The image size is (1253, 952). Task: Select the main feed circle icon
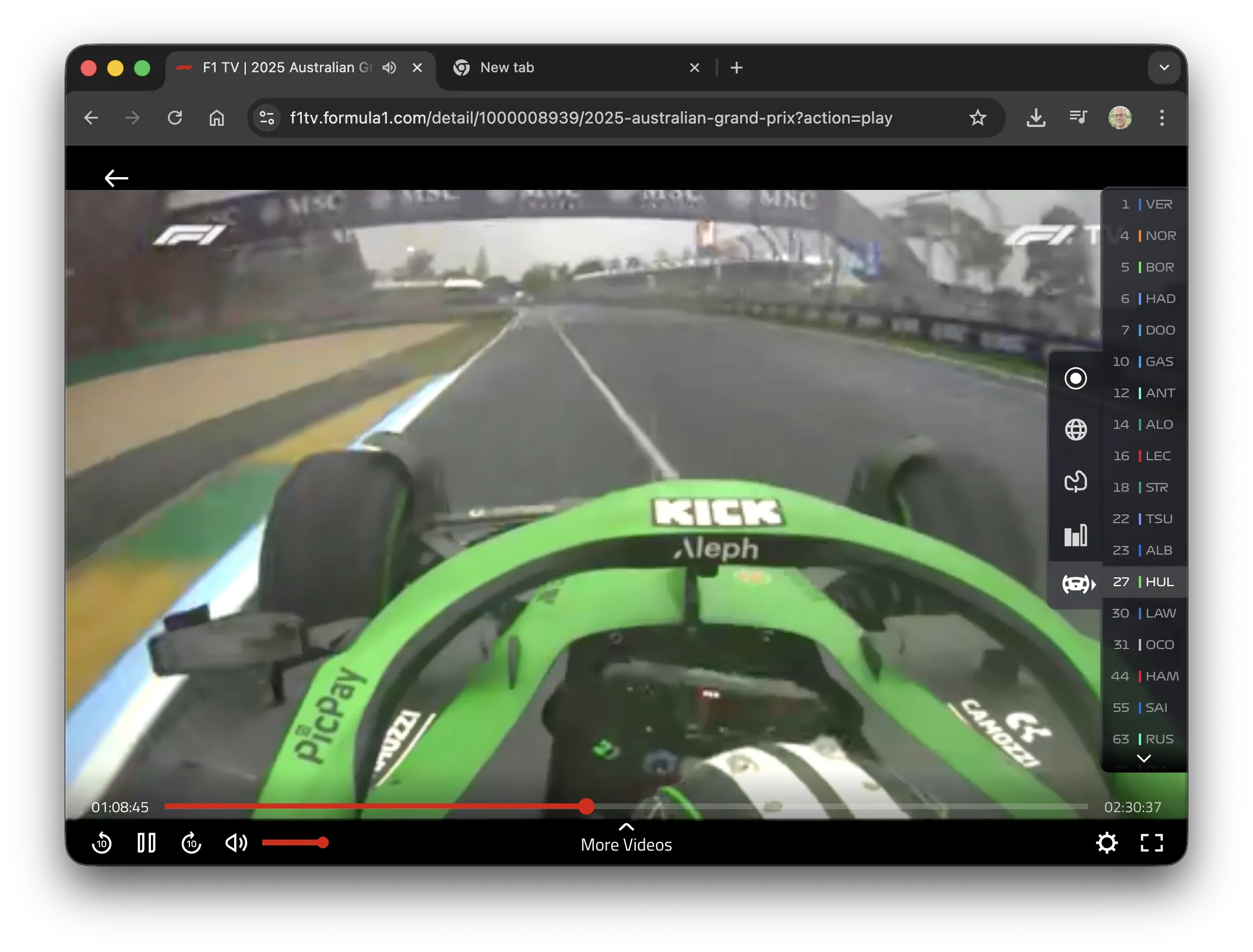click(1075, 378)
